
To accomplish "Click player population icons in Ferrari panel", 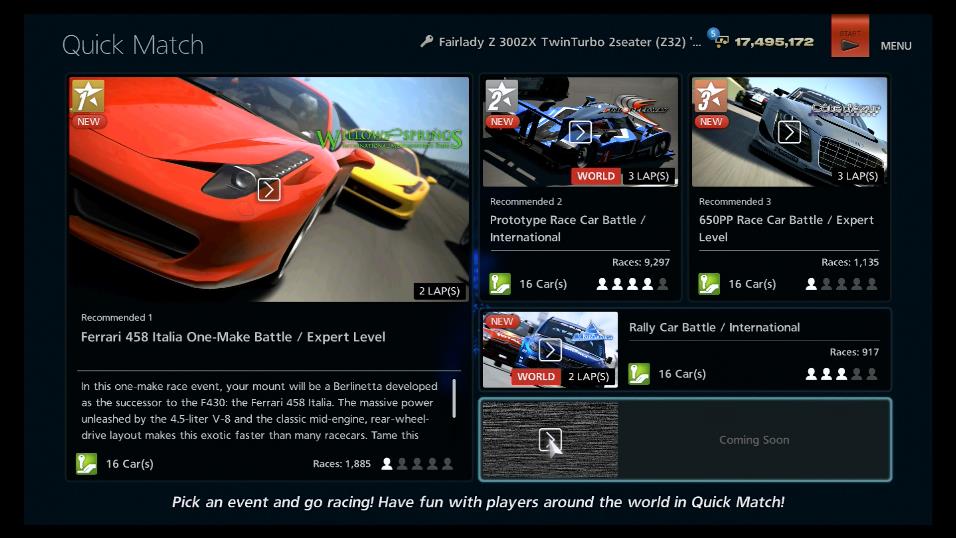I will (x=417, y=464).
